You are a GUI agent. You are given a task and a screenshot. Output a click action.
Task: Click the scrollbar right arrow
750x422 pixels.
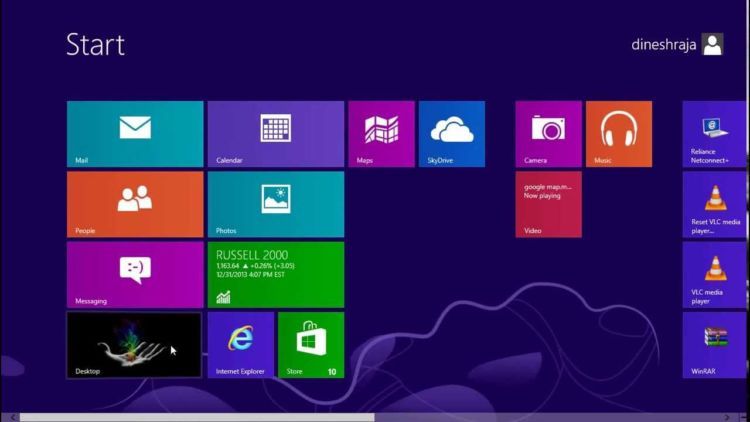727,418
